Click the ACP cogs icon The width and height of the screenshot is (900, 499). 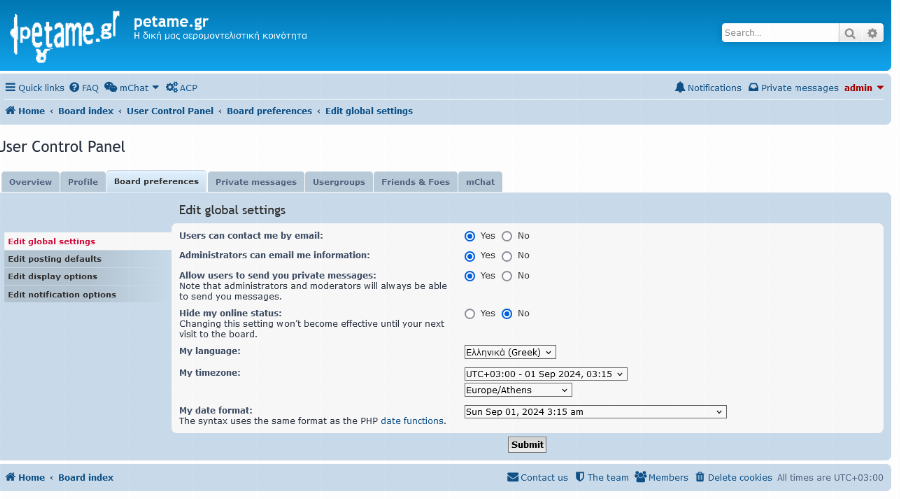172,87
